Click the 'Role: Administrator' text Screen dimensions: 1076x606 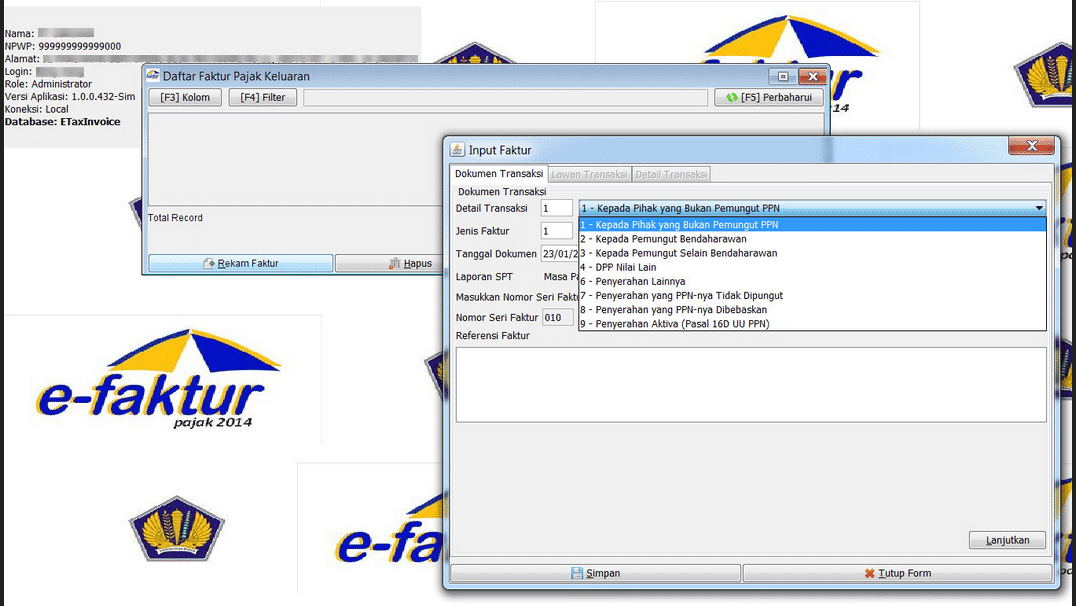tap(48, 84)
